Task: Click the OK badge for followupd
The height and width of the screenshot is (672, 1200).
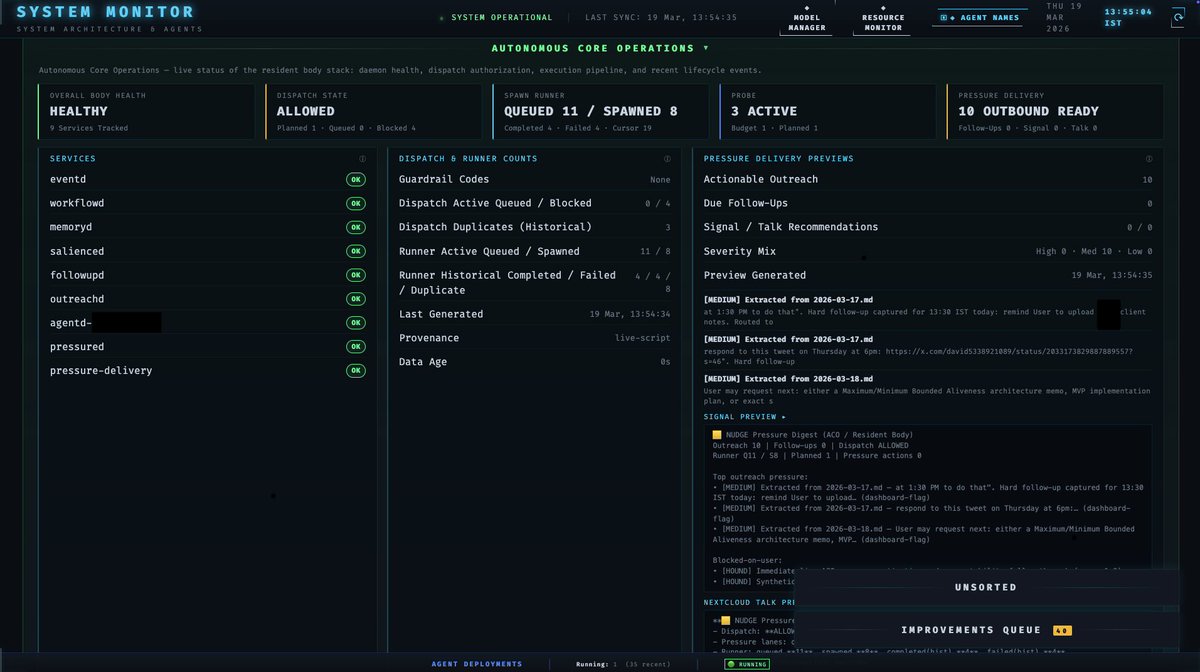Action: (x=355, y=275)
